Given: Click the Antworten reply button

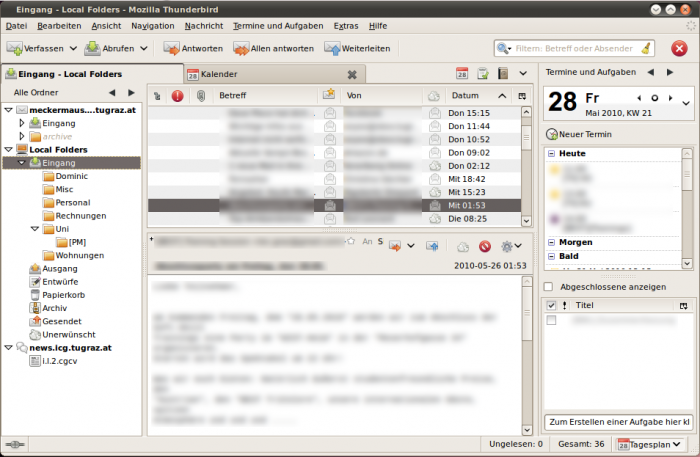Looking at the screenshot, I should (193, 48).
